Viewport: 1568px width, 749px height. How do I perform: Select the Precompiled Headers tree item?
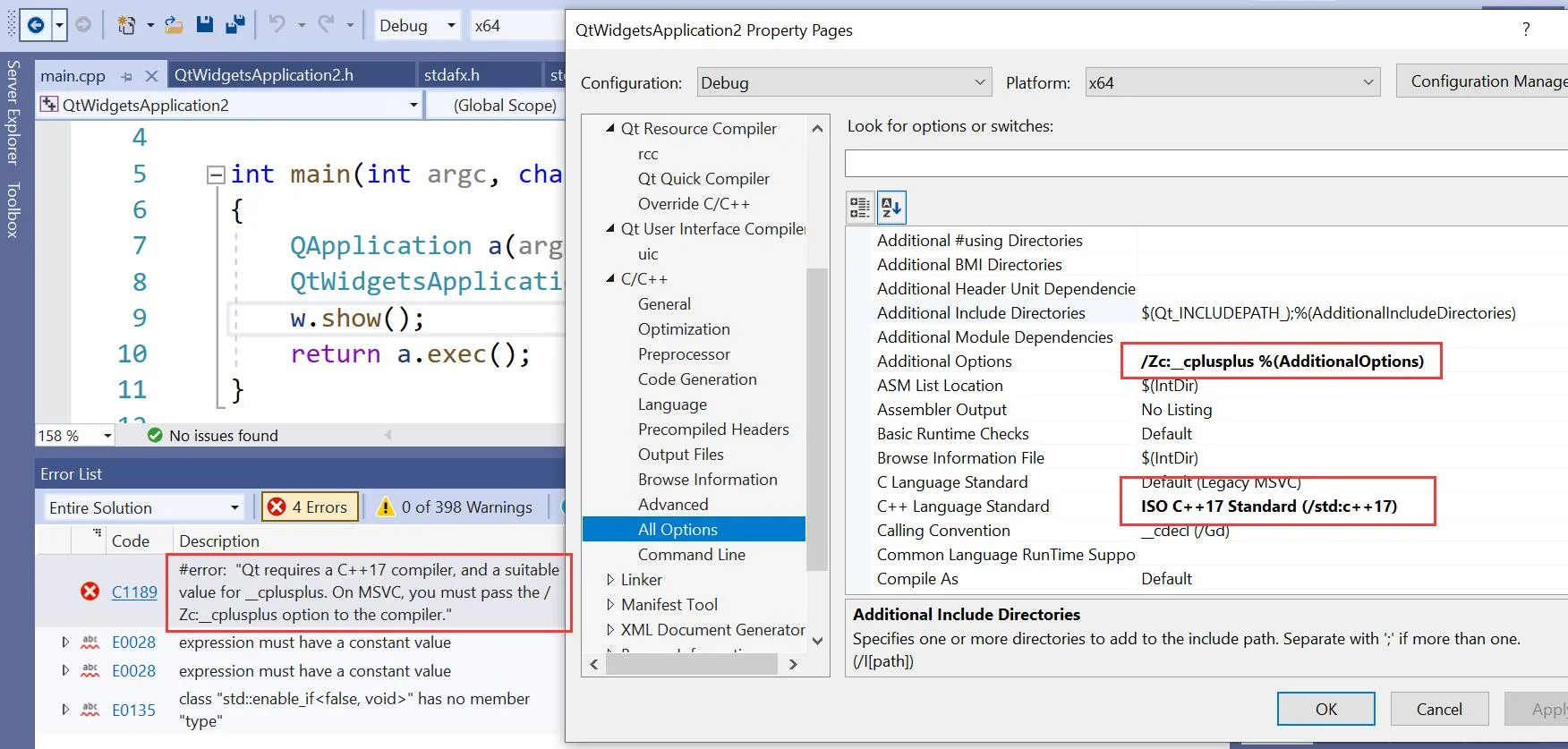click(x=713, y=430)
